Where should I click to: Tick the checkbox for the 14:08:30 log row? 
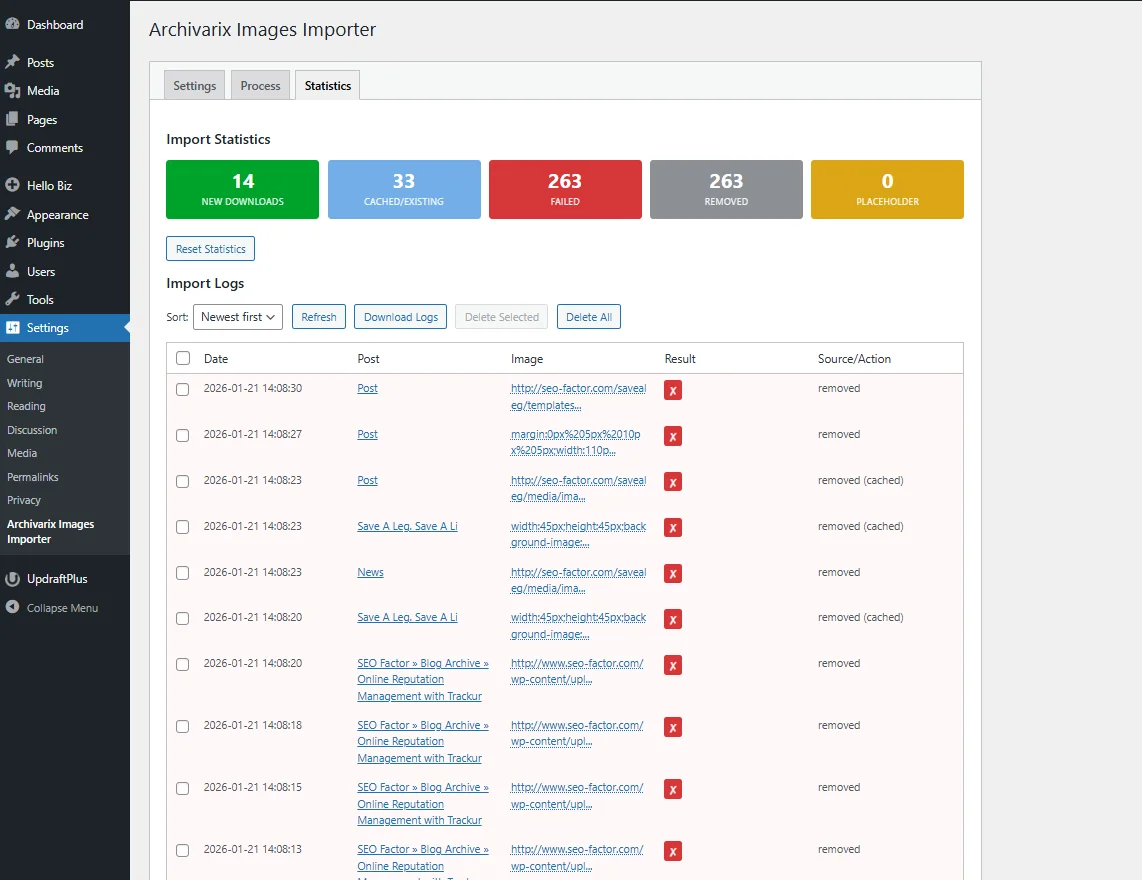tap(183, 389)
